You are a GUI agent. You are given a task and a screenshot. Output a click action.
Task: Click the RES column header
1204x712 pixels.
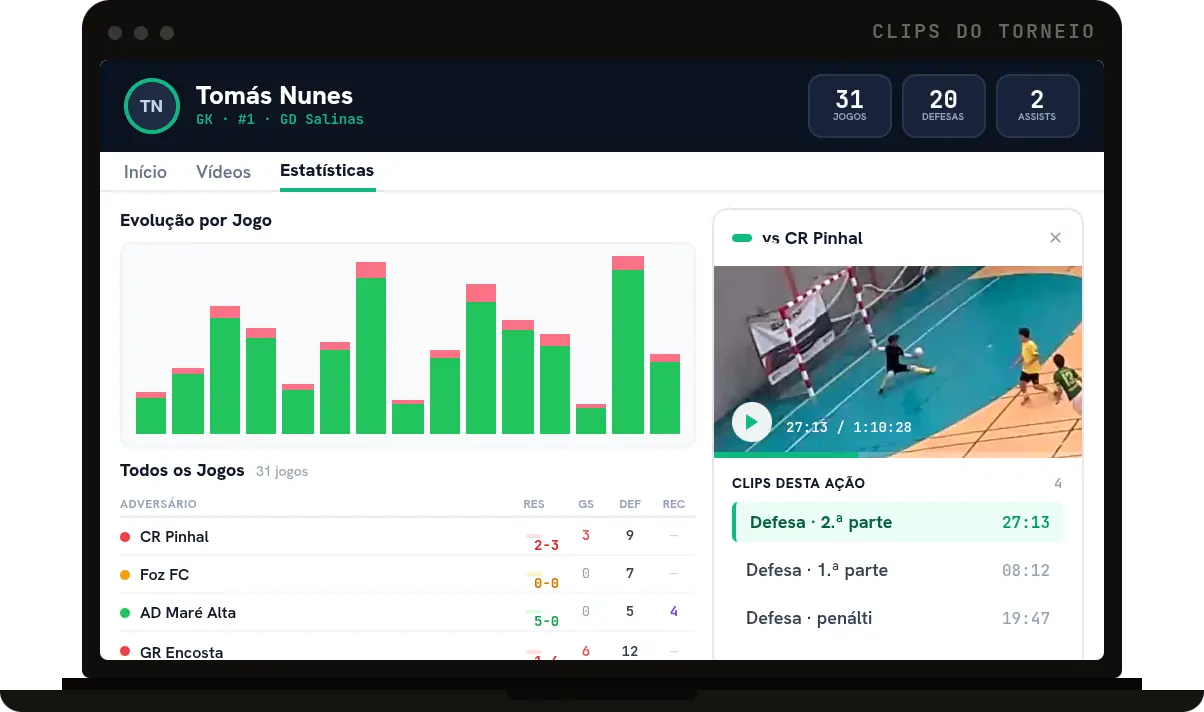pos(534,504)
